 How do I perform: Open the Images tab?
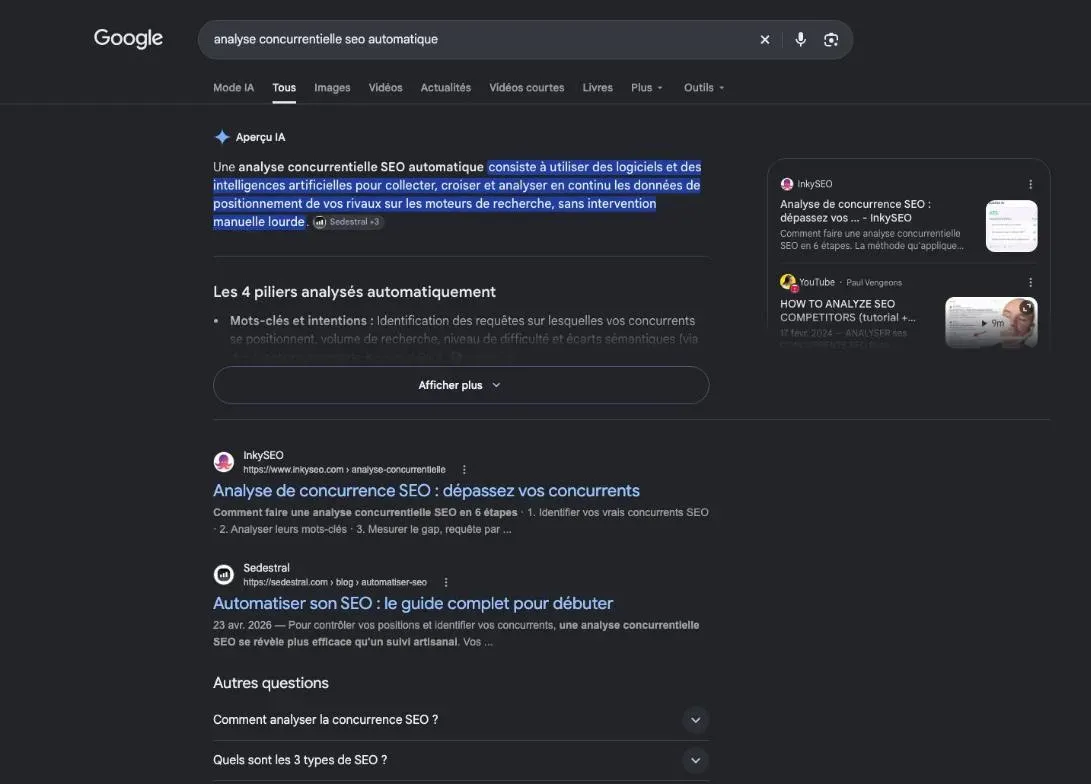click(332, 88)
